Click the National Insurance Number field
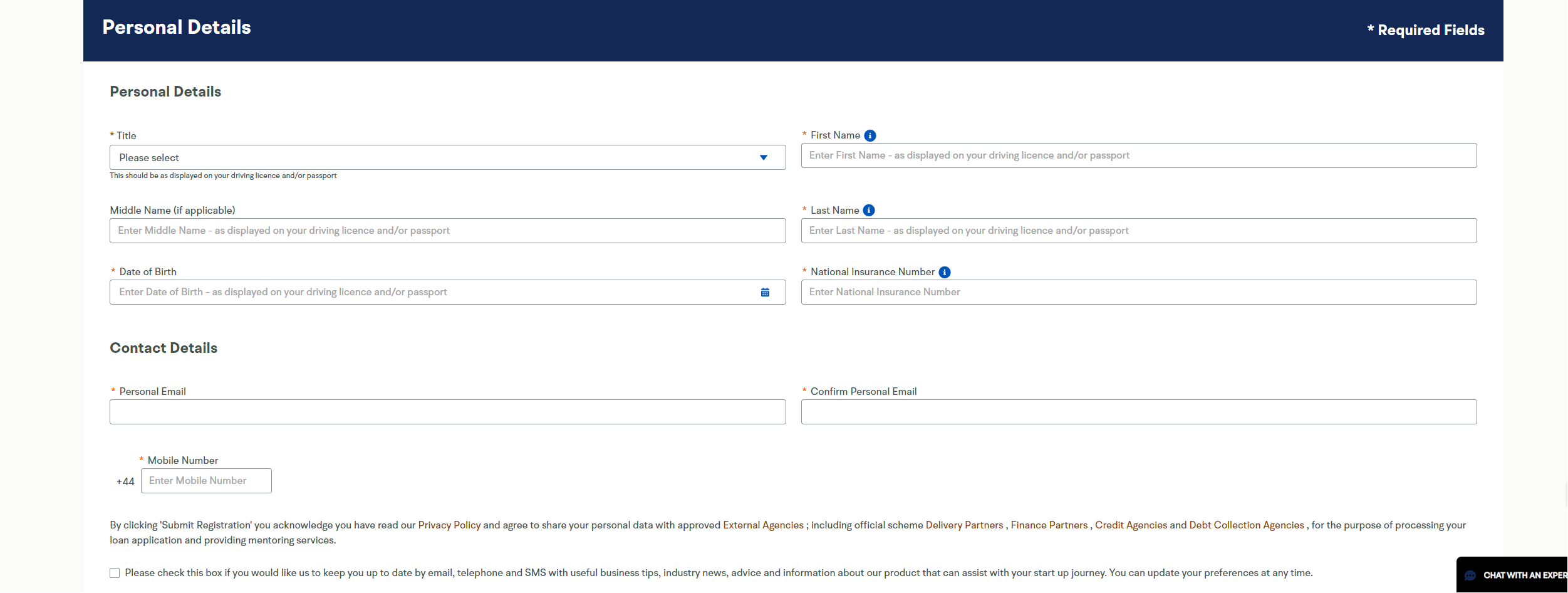This screenshot has height=593, width=1568. [x=1138, y=292]
